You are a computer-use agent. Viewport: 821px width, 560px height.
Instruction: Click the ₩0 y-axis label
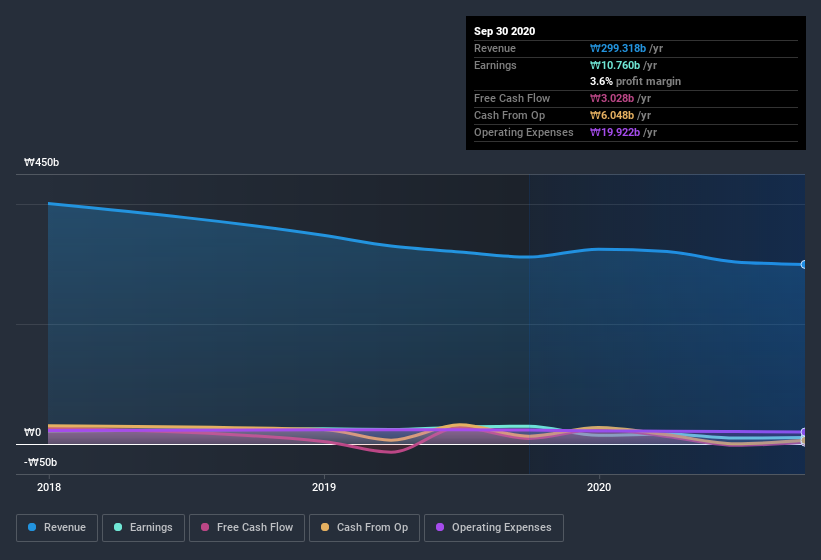click(32, 432)
